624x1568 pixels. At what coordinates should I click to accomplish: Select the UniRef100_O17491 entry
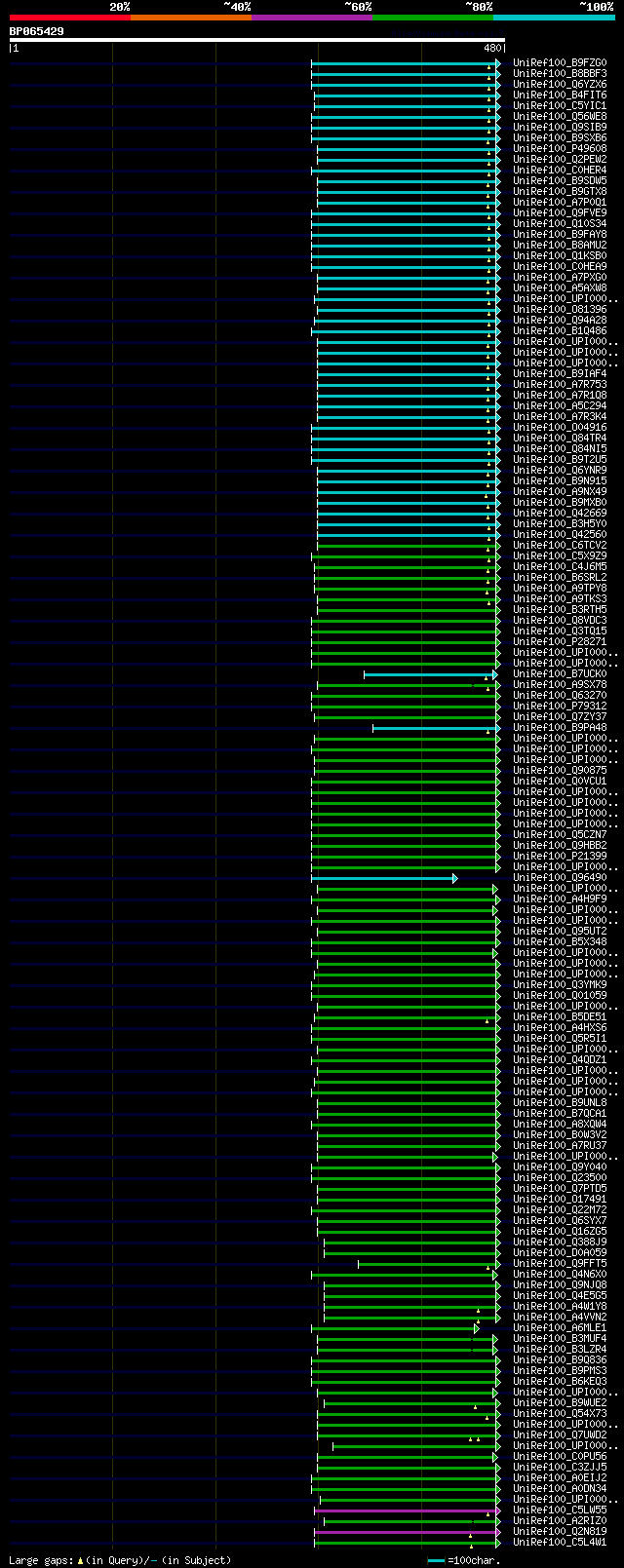point(560,1200)
